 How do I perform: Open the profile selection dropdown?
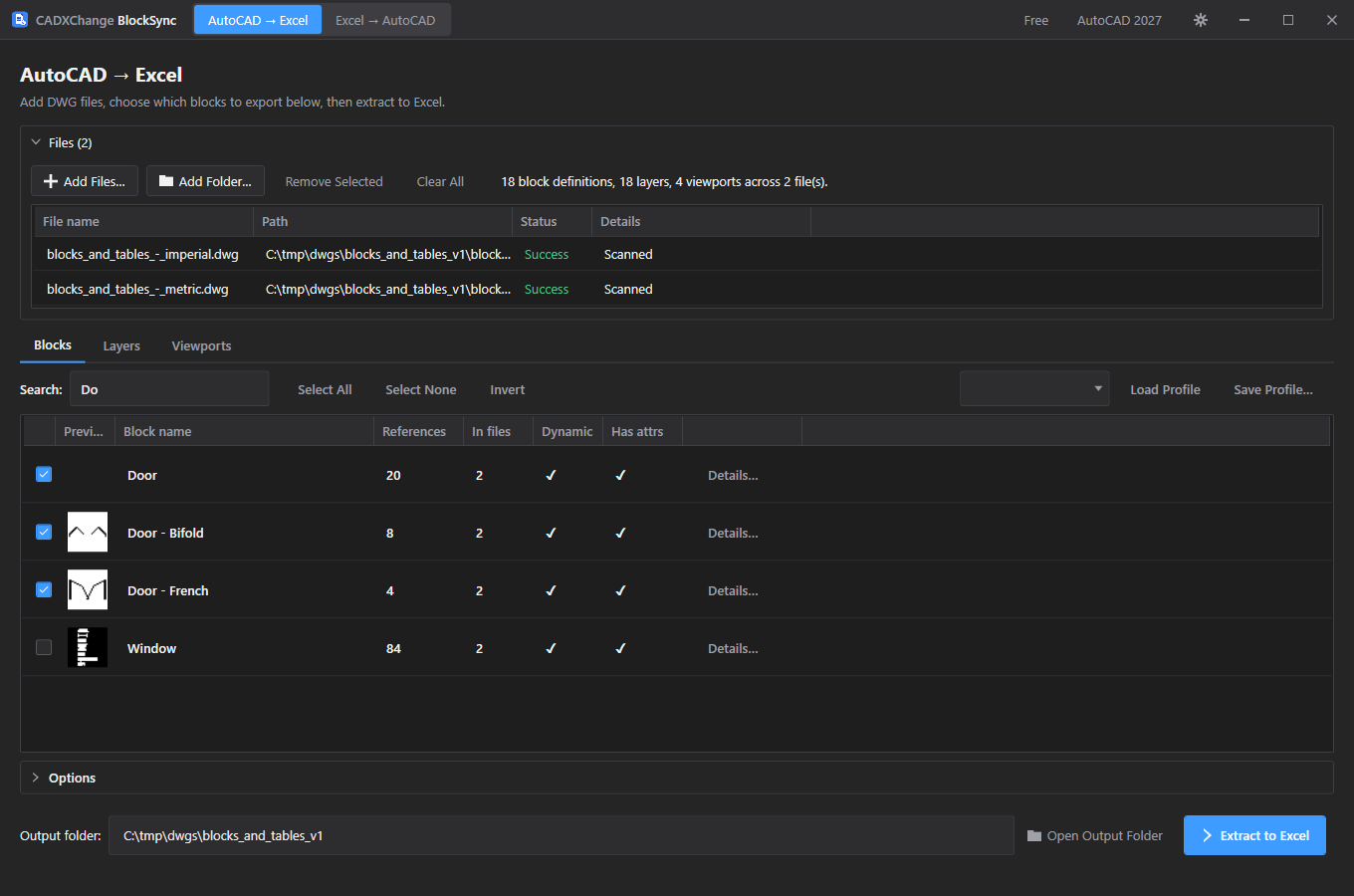[x=1034, y=388]
